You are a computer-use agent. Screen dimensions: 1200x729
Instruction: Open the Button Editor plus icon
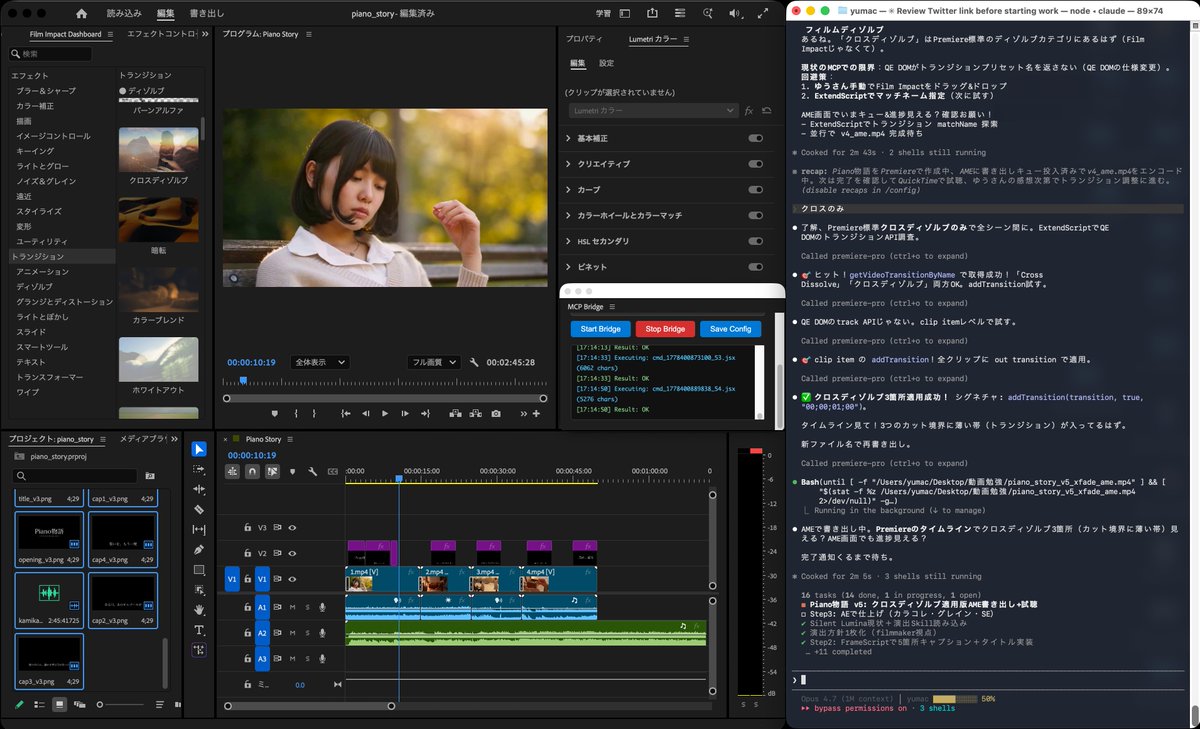[536, 413]
